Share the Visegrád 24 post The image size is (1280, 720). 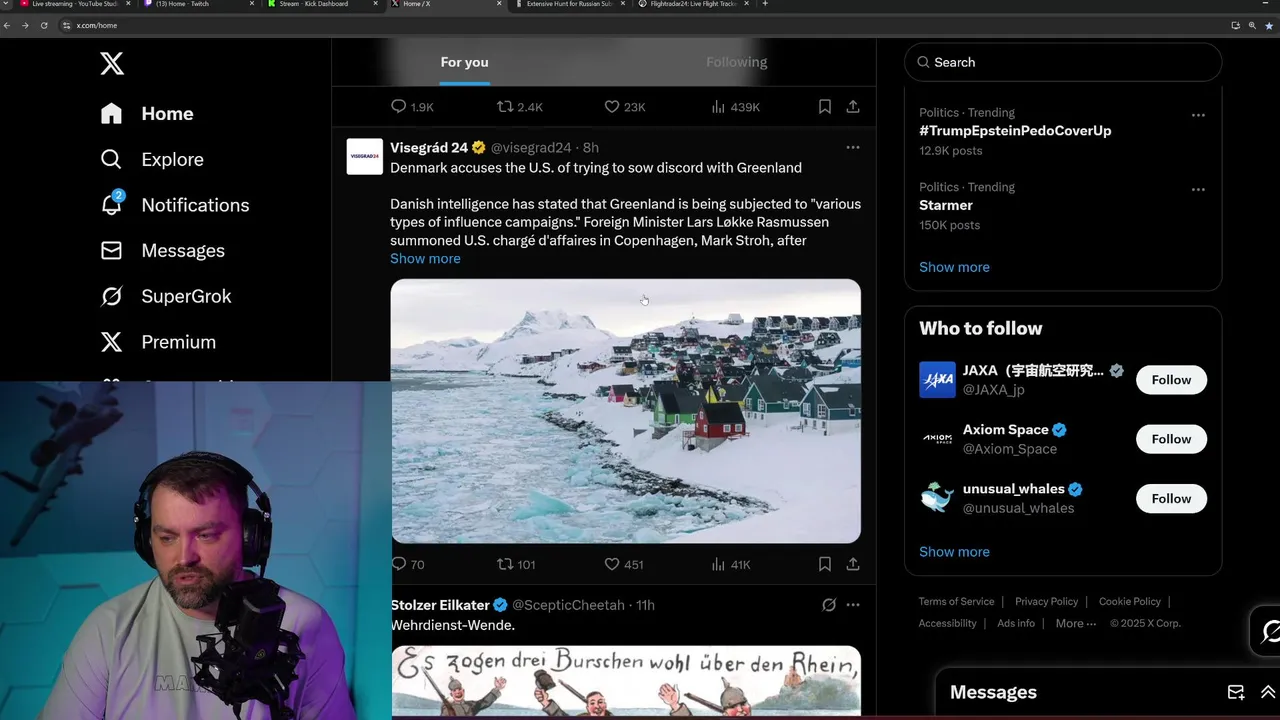(x=853, y=564)
